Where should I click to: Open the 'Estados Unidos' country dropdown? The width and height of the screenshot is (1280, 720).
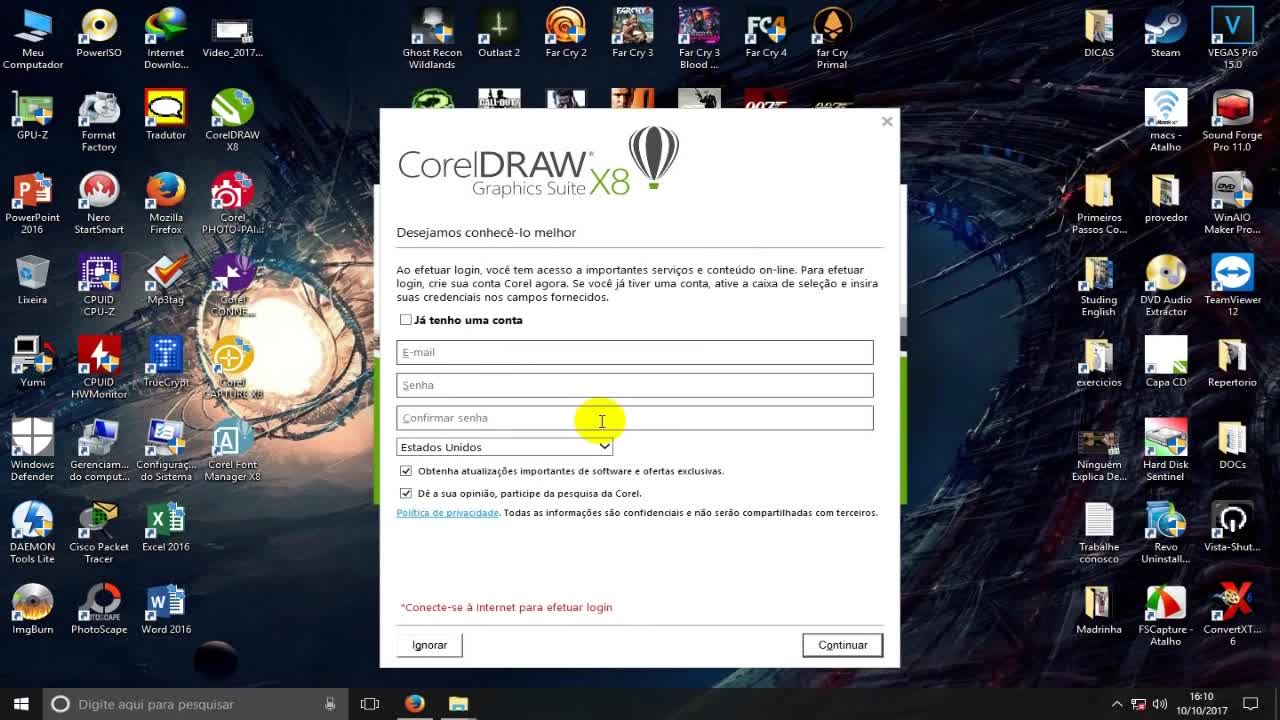[505, 447]
